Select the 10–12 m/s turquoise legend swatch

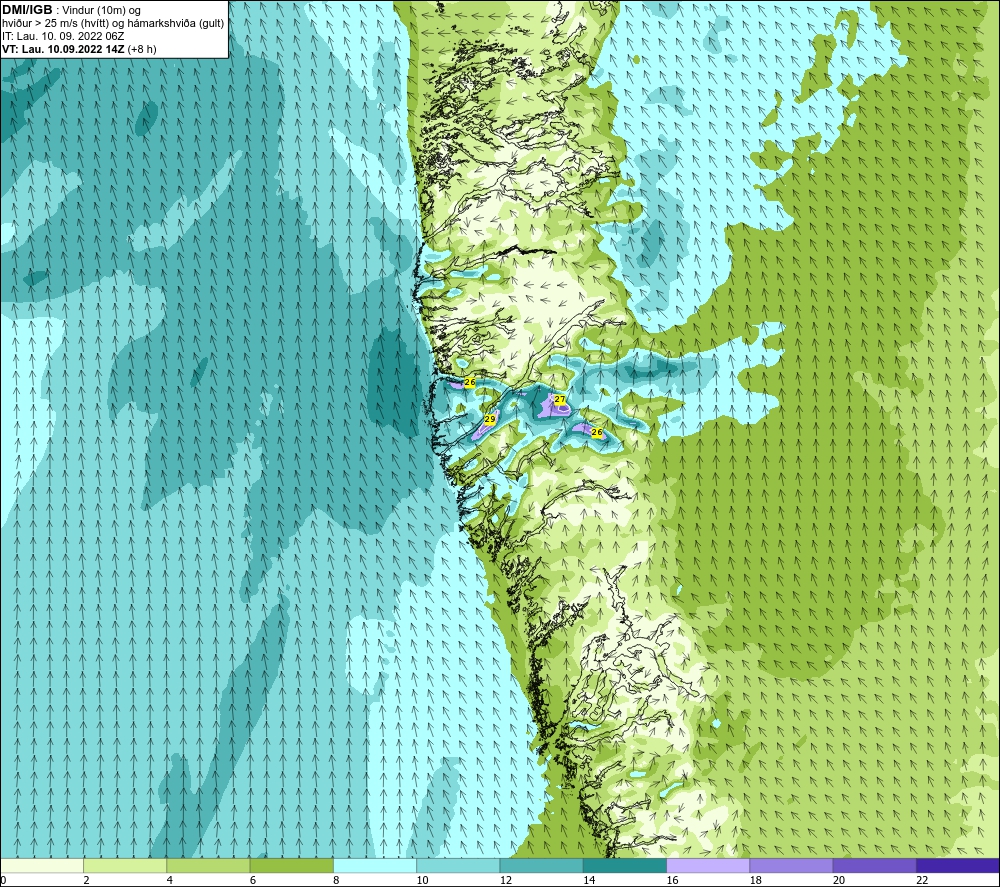pos(458,865)
